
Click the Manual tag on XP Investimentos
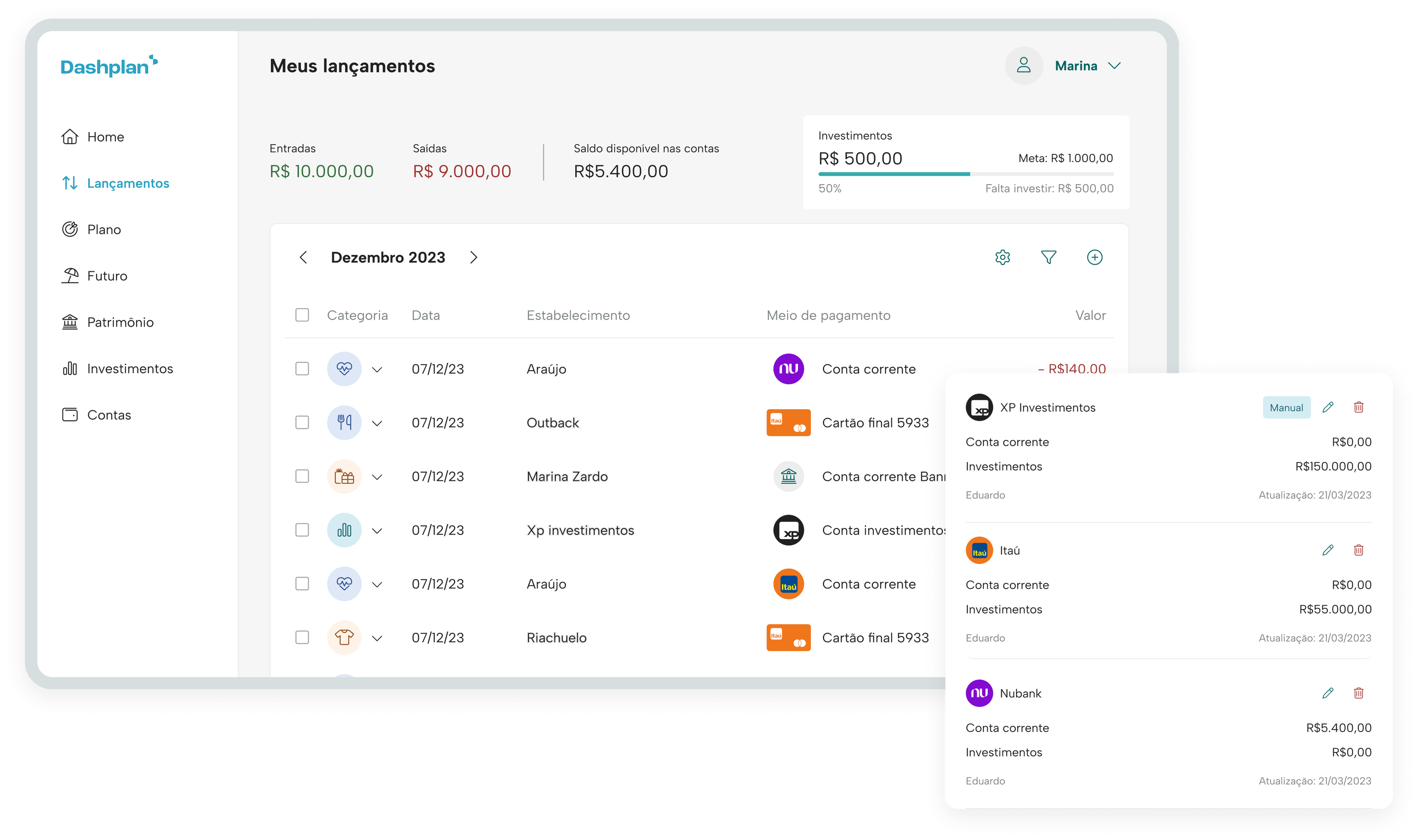pyautogui.click(x=1286, y=408)
